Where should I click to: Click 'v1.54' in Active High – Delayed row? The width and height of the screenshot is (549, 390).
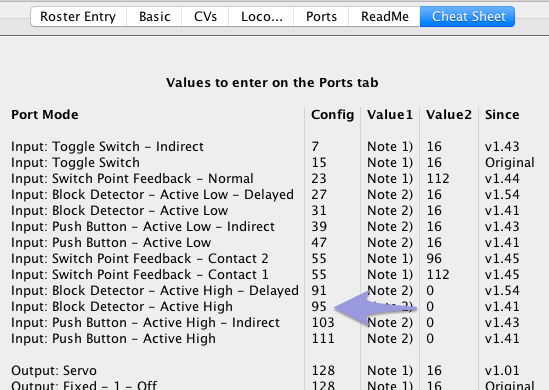502,291
